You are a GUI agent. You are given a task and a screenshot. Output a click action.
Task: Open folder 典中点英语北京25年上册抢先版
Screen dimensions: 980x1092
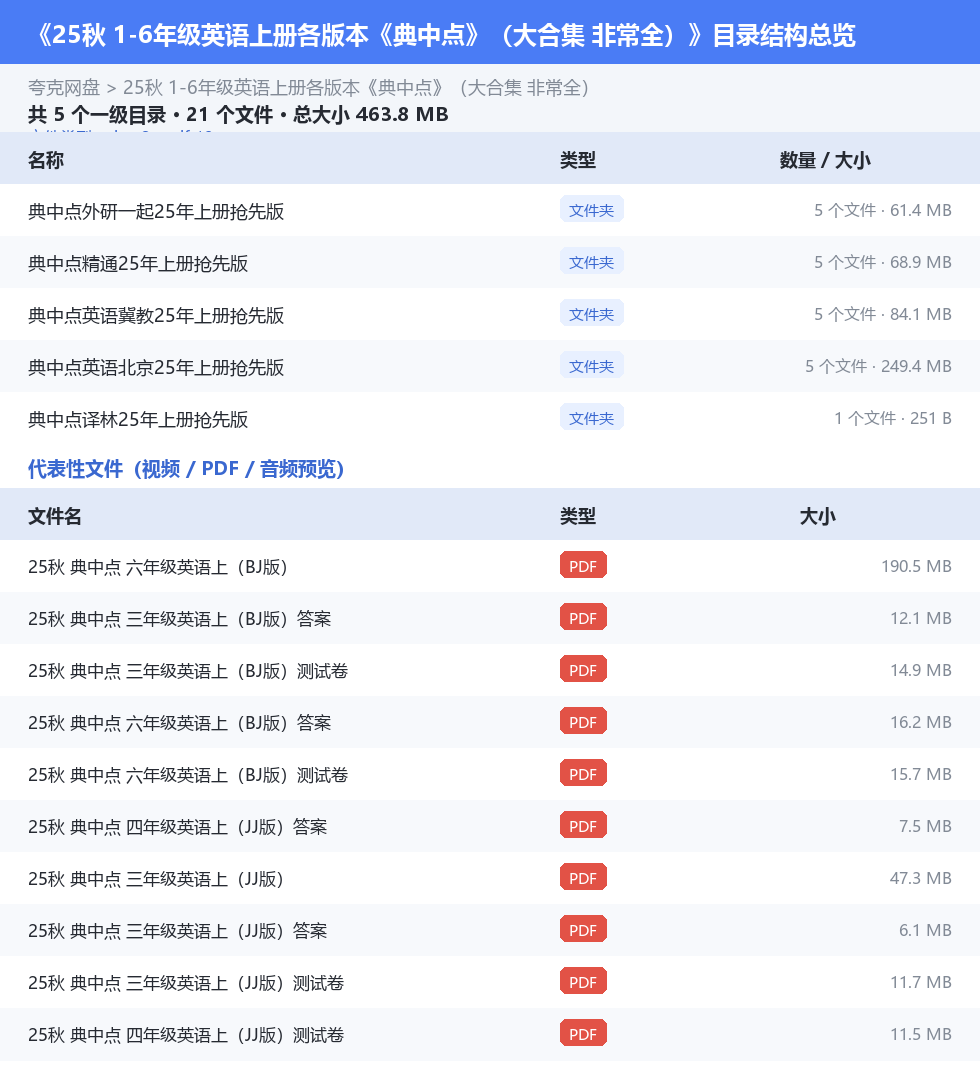point(156,367)
